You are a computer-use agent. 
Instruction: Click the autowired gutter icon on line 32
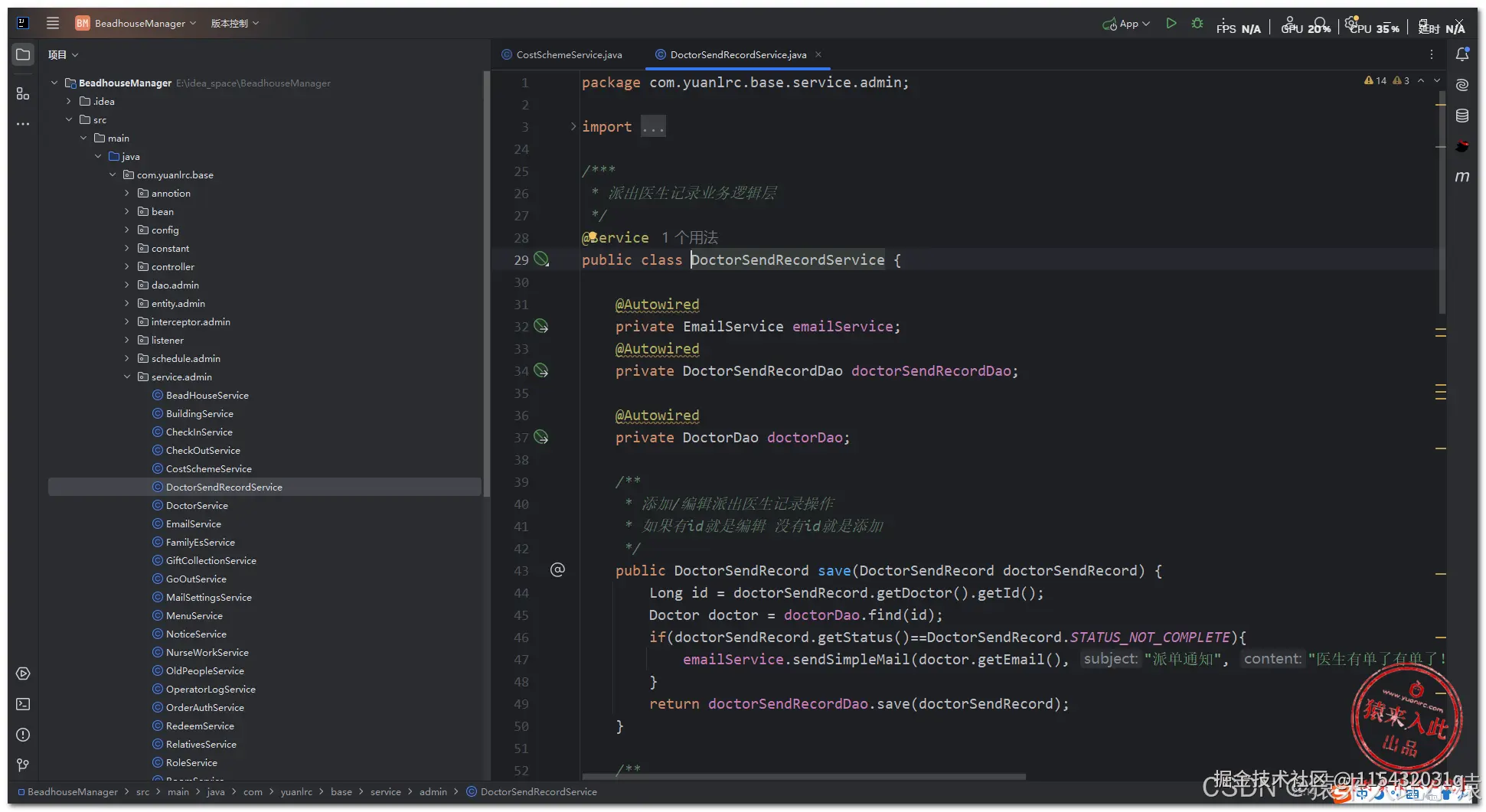coord(541,326)
